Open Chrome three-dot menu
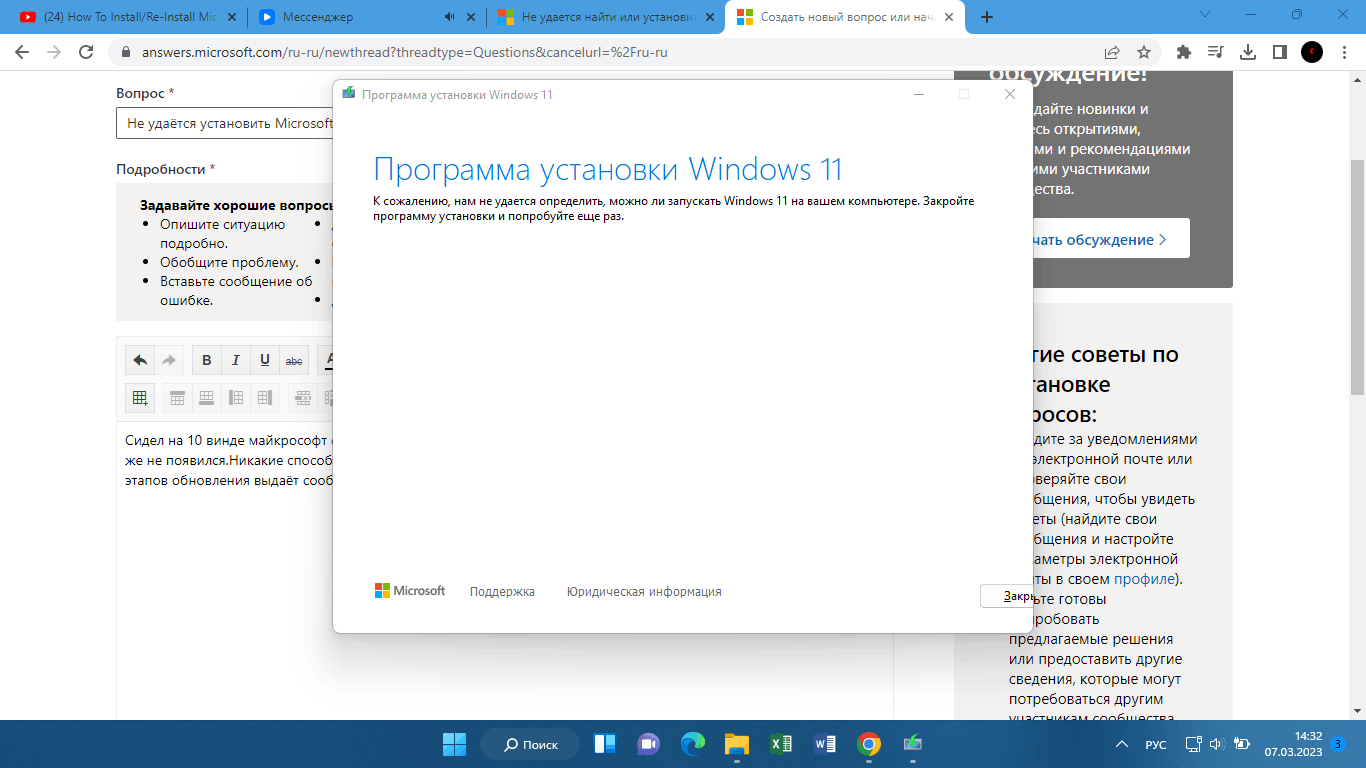 click(1344, 52)
